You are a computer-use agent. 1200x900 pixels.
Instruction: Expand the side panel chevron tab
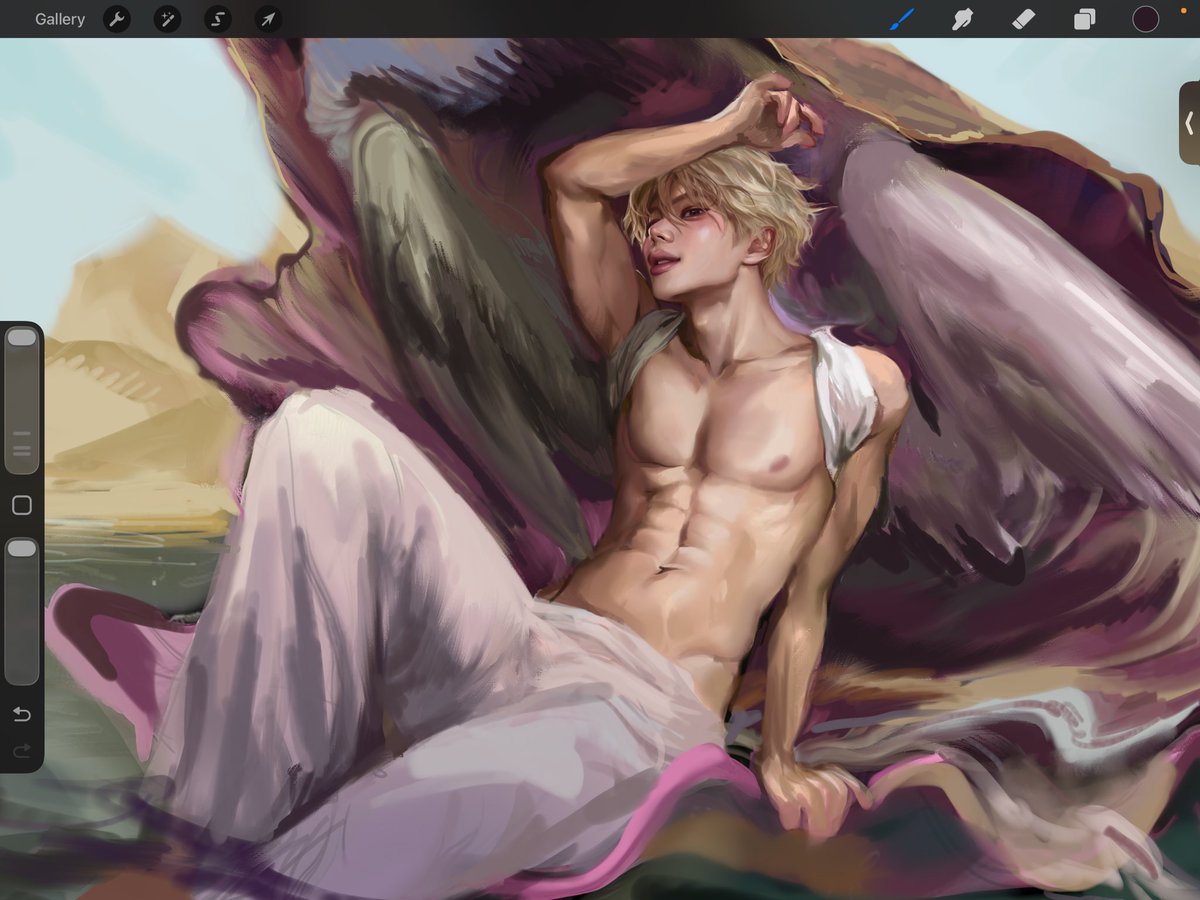(1189, 122)
